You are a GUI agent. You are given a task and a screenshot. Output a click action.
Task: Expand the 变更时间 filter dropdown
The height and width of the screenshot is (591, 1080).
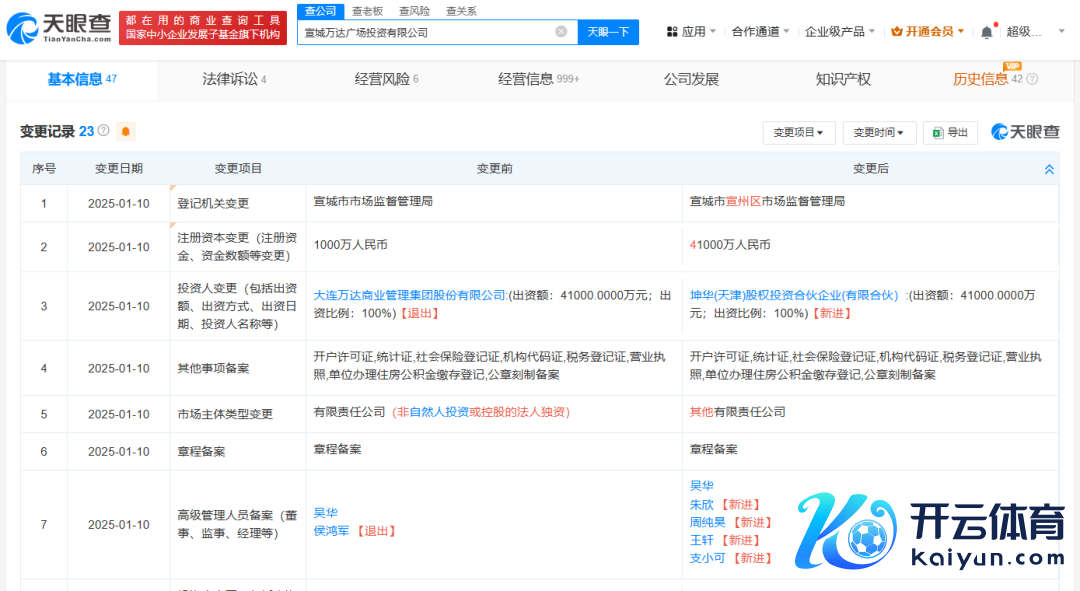(878, 132)
